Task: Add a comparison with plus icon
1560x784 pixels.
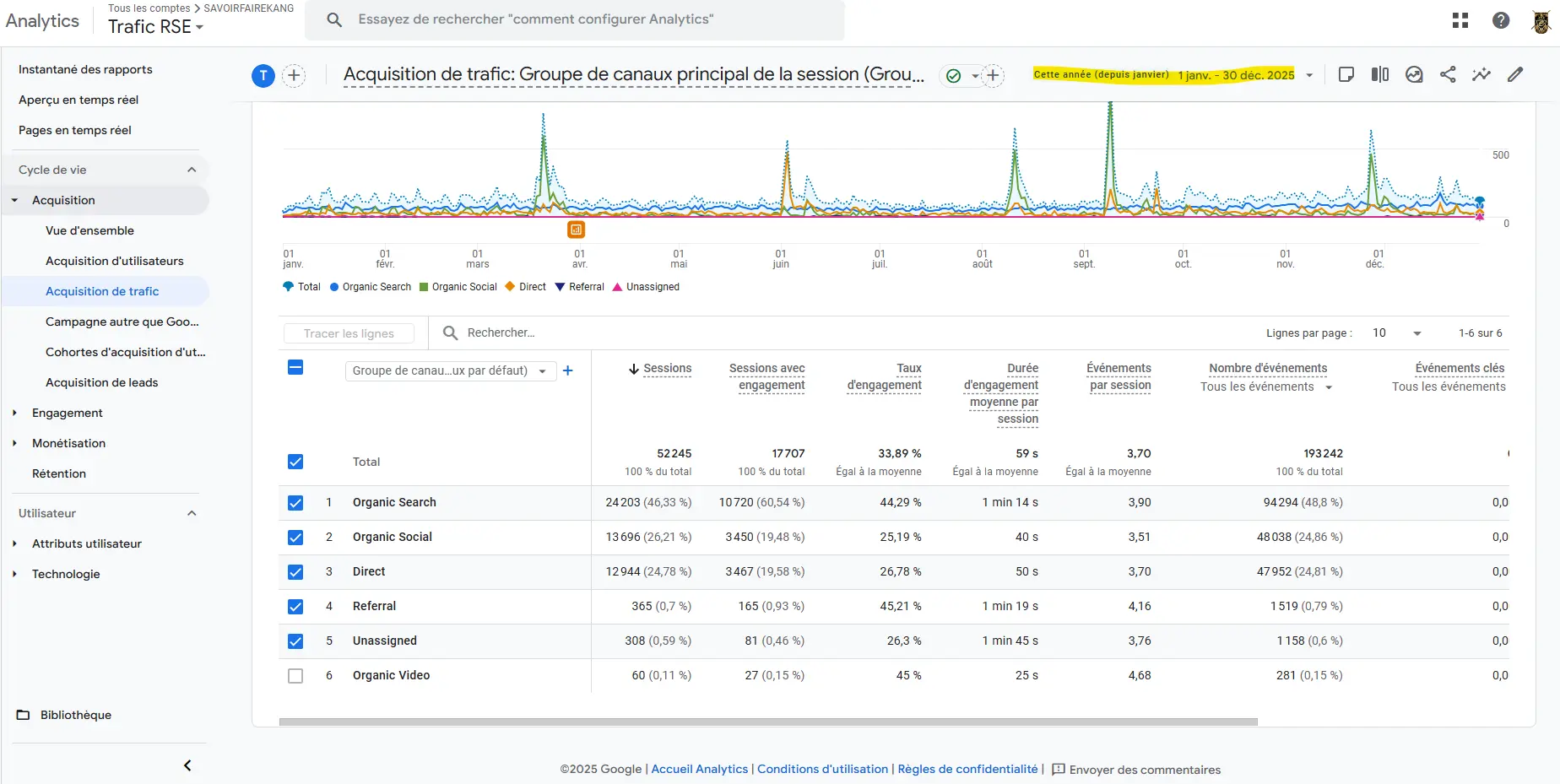Action: (294, 75)
